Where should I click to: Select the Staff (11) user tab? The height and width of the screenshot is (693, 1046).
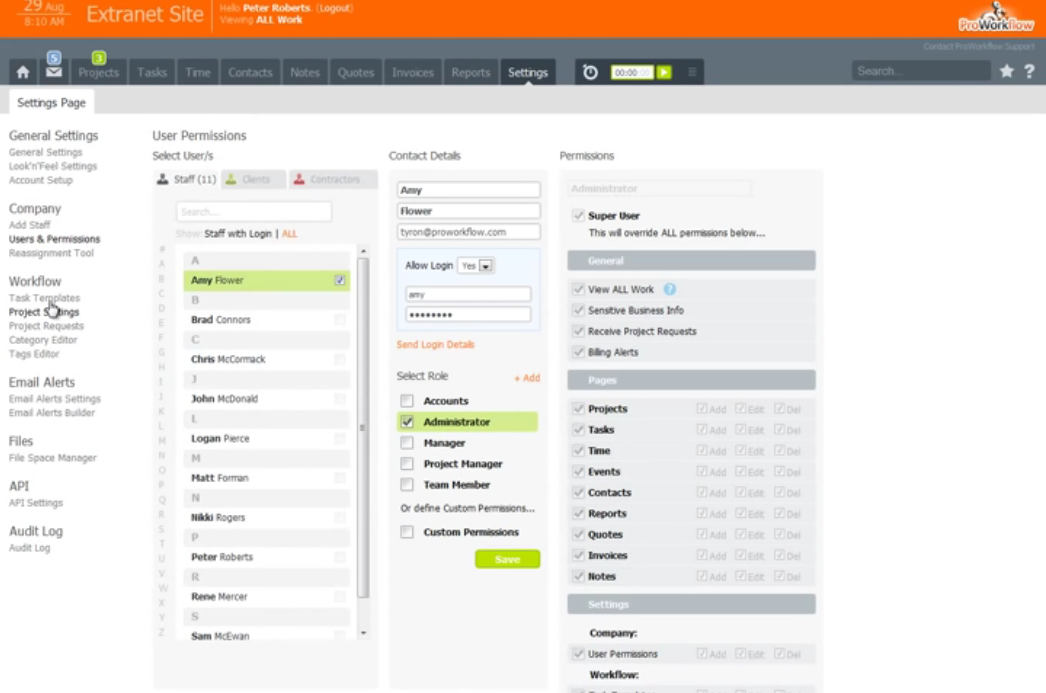coord(186,179)
